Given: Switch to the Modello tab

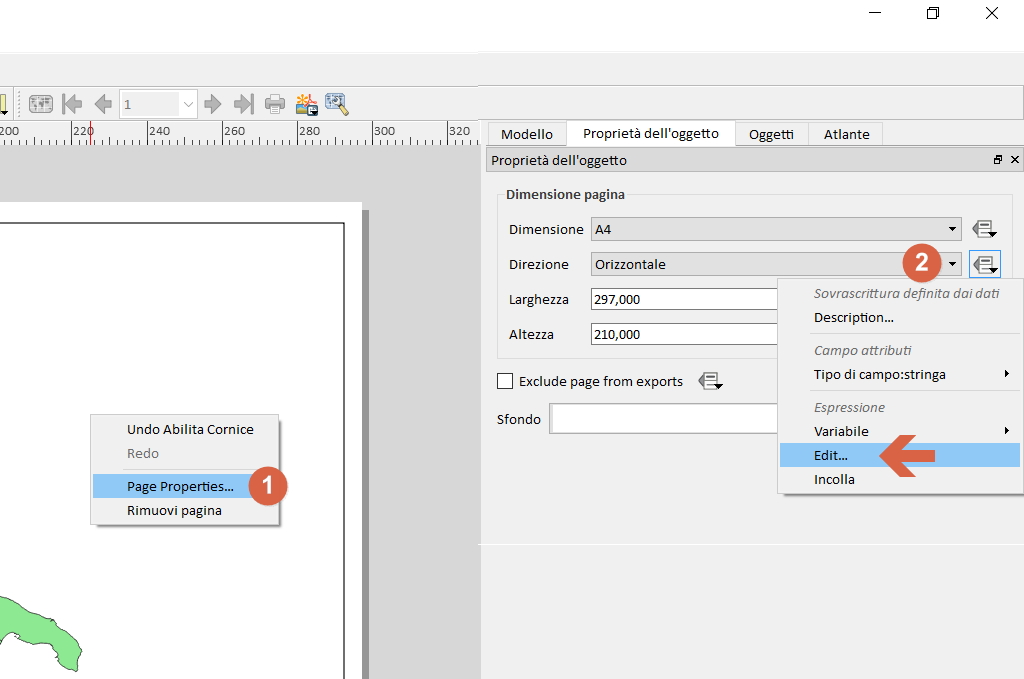Looking at the screenshot, I should [526, 134].
